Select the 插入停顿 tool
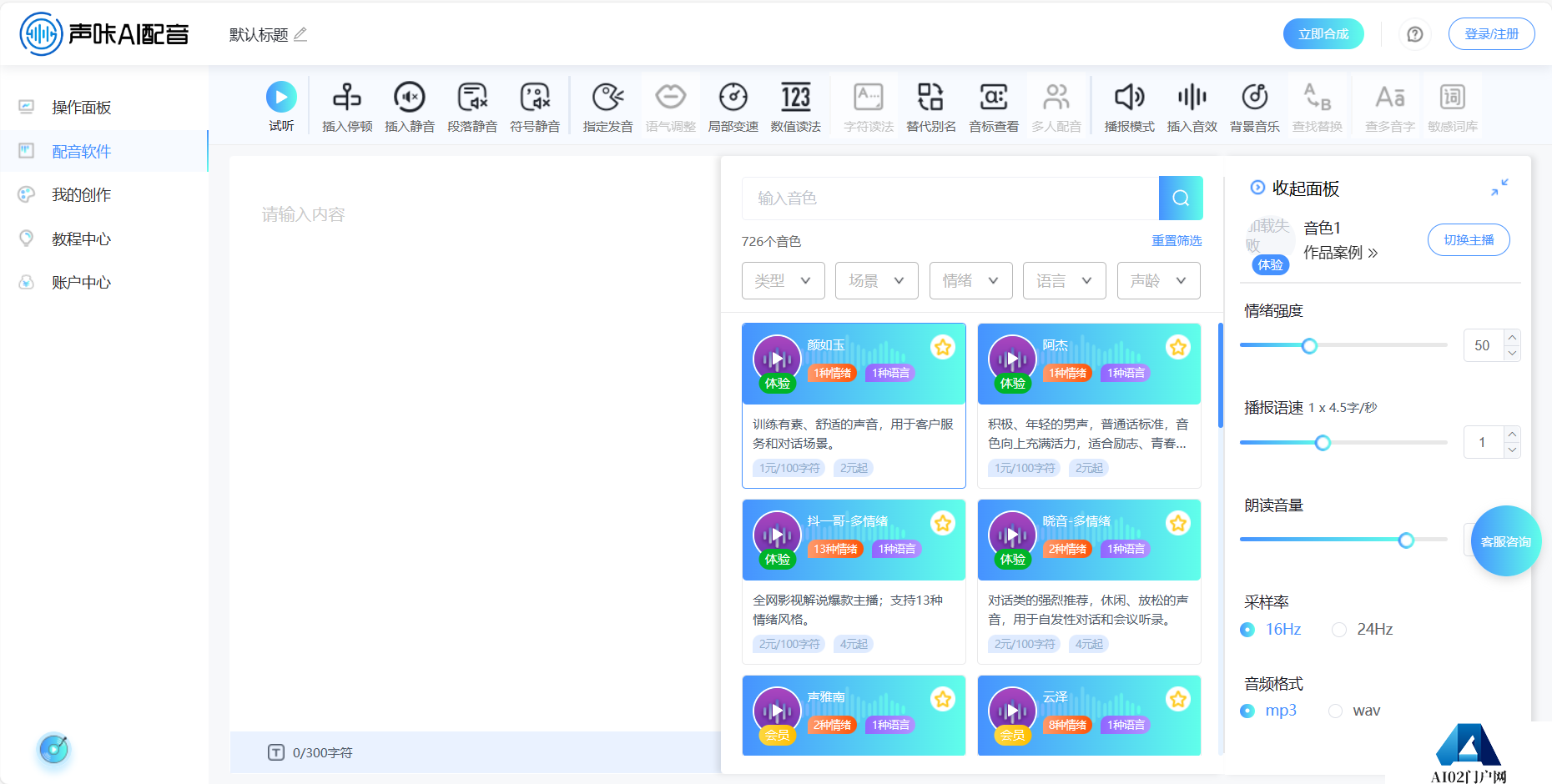1552x784 pixels. [347, 107]
